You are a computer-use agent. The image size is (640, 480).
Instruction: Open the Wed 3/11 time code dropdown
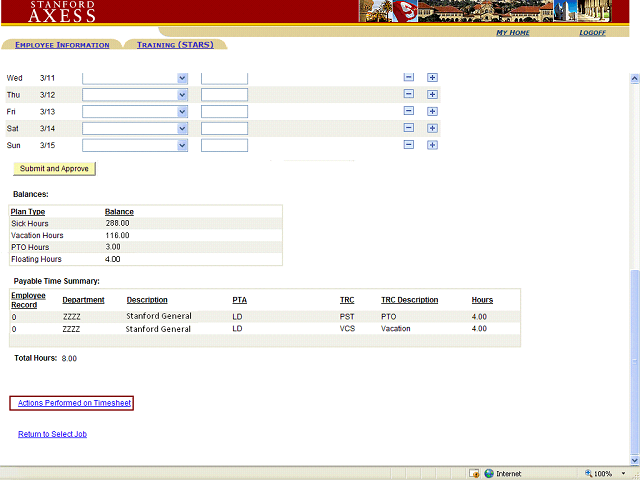tap(182, 78)
